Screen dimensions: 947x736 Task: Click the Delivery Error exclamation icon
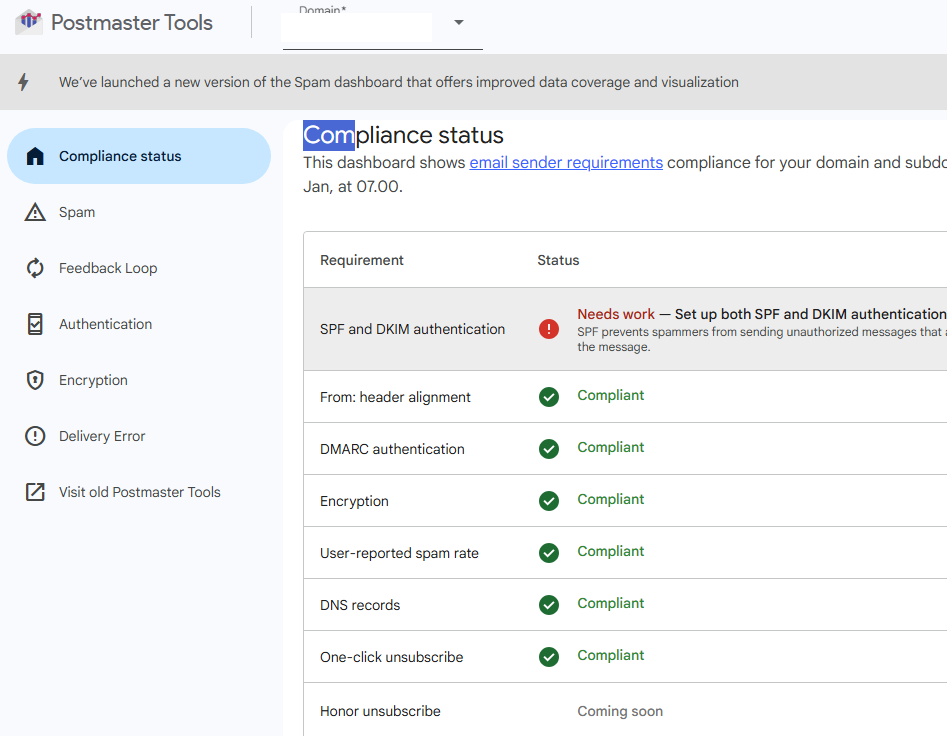35,436
